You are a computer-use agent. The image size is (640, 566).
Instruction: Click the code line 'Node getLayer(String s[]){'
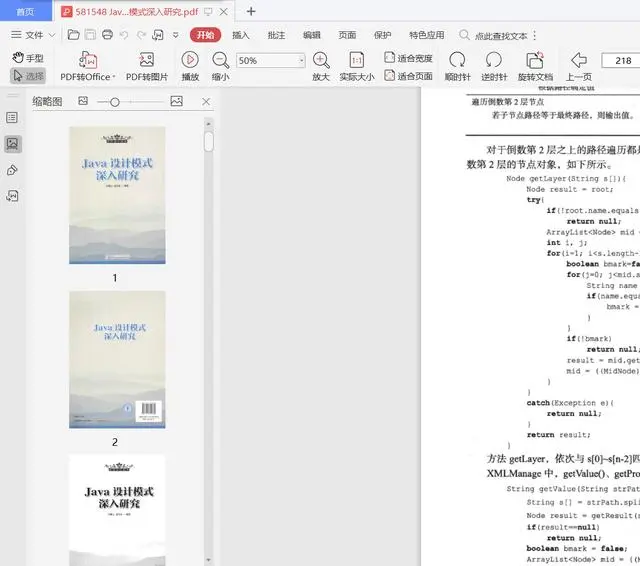[566, 179]
